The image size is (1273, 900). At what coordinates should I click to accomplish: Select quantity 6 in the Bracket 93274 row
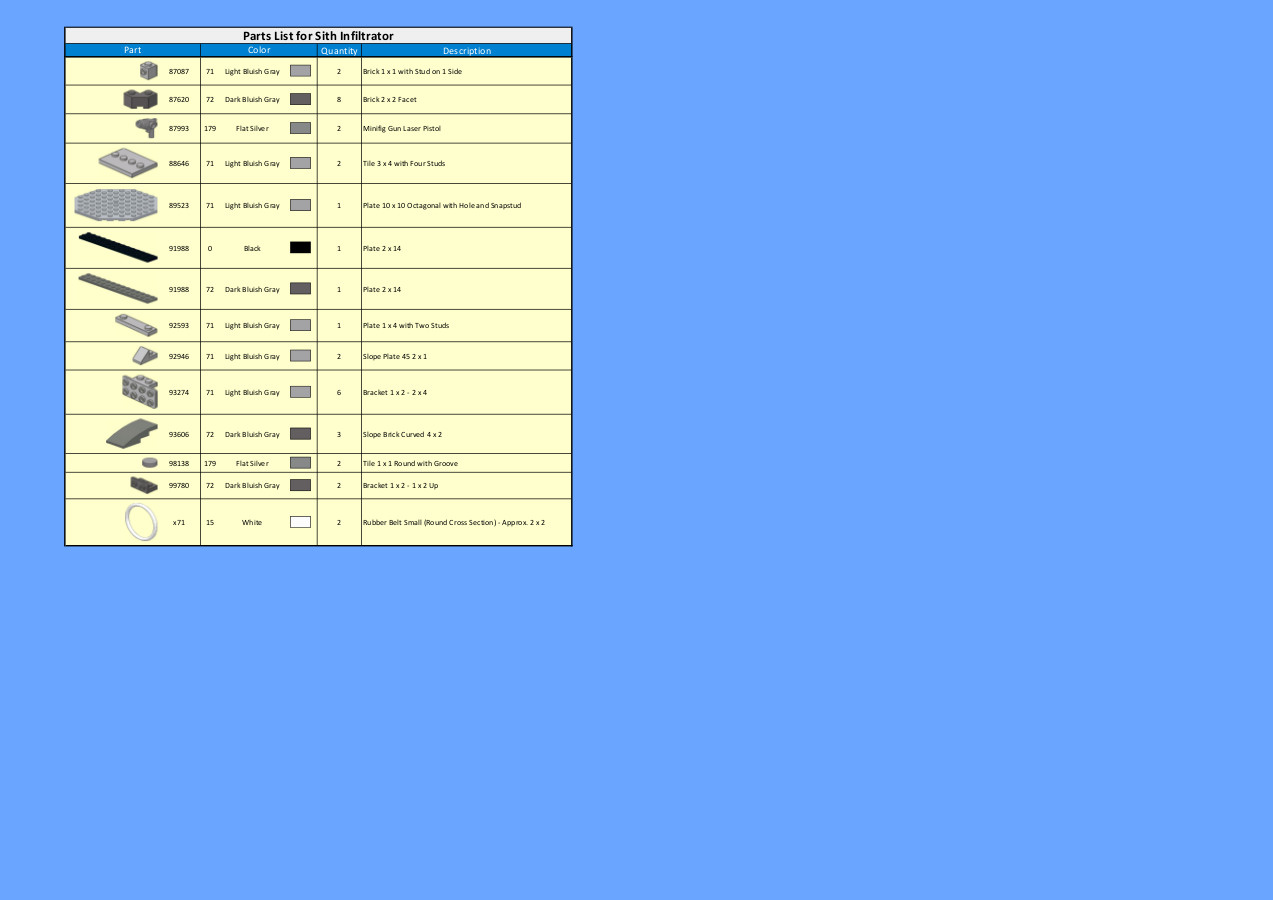coord(339,392)
